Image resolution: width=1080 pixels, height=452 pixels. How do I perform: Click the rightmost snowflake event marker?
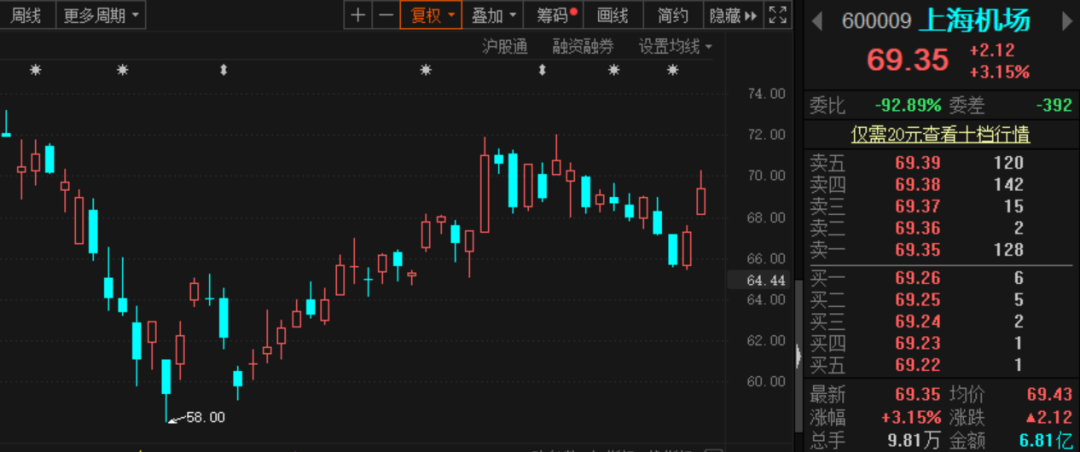coord(673,70)
